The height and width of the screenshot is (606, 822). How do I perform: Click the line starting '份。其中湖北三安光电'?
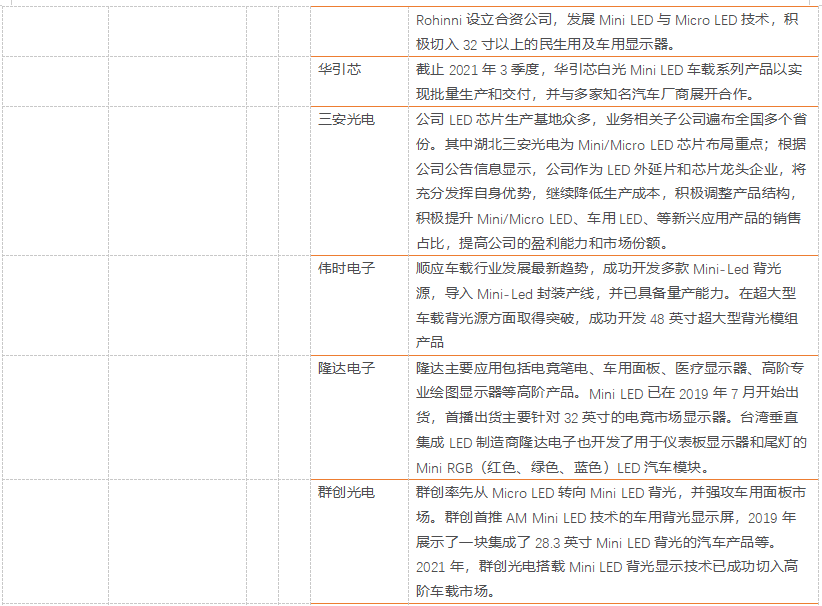click(x=611, y=144)
